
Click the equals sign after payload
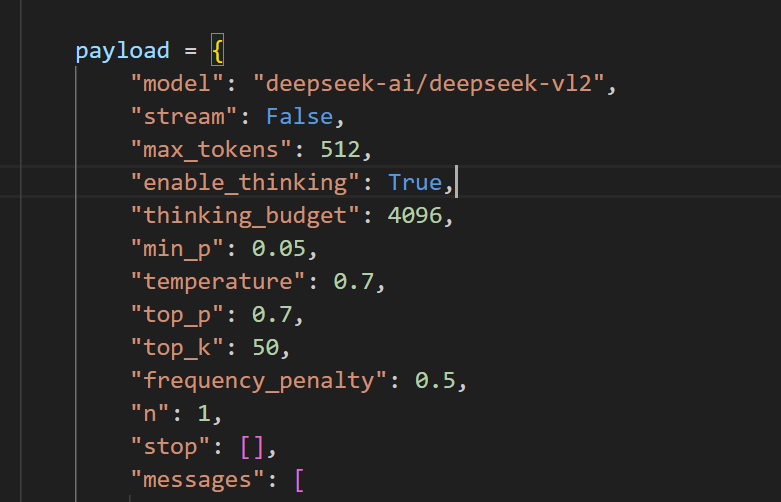191,51
